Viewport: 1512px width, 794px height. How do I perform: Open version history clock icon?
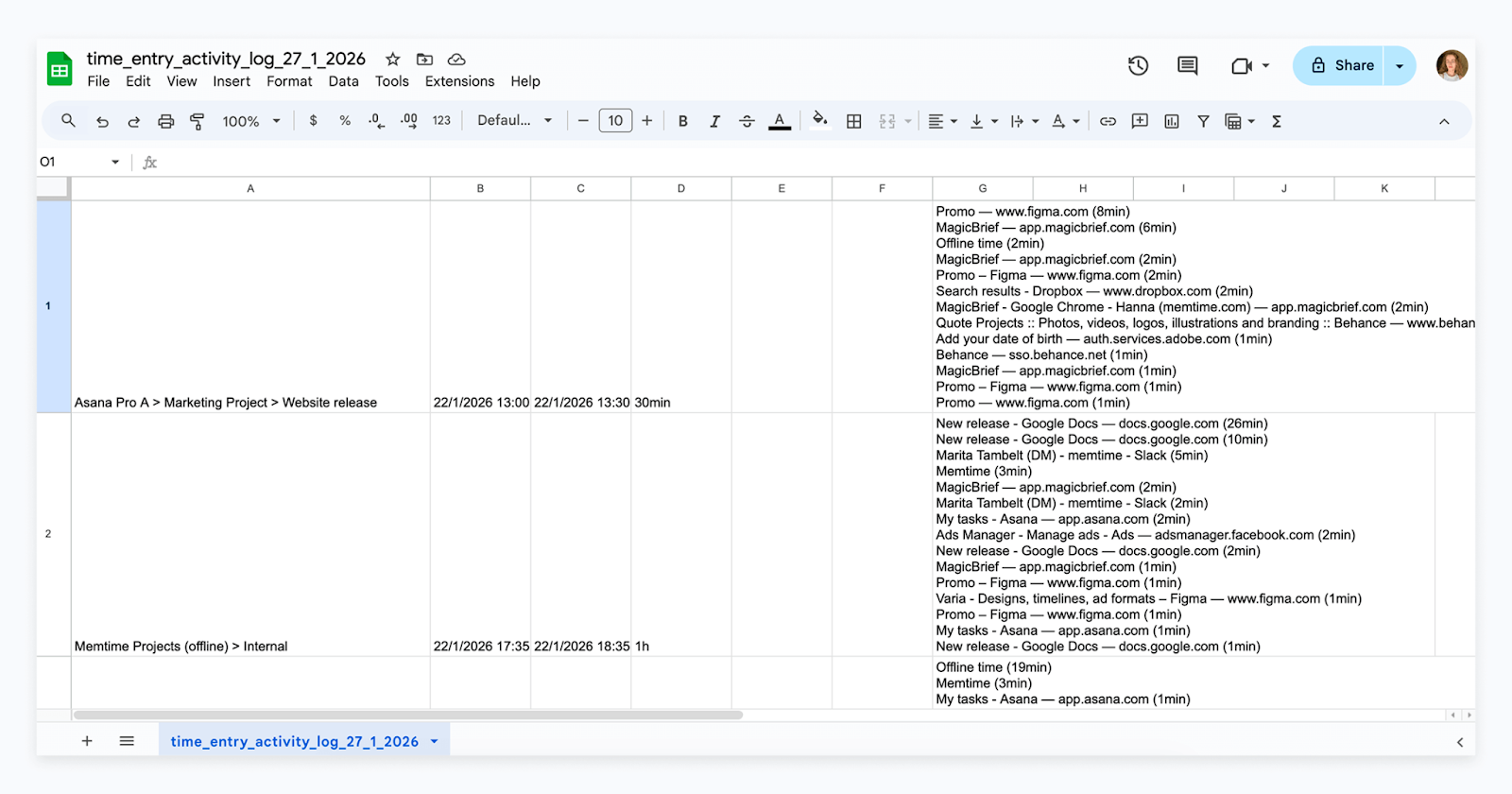[x=1138, y=65]
